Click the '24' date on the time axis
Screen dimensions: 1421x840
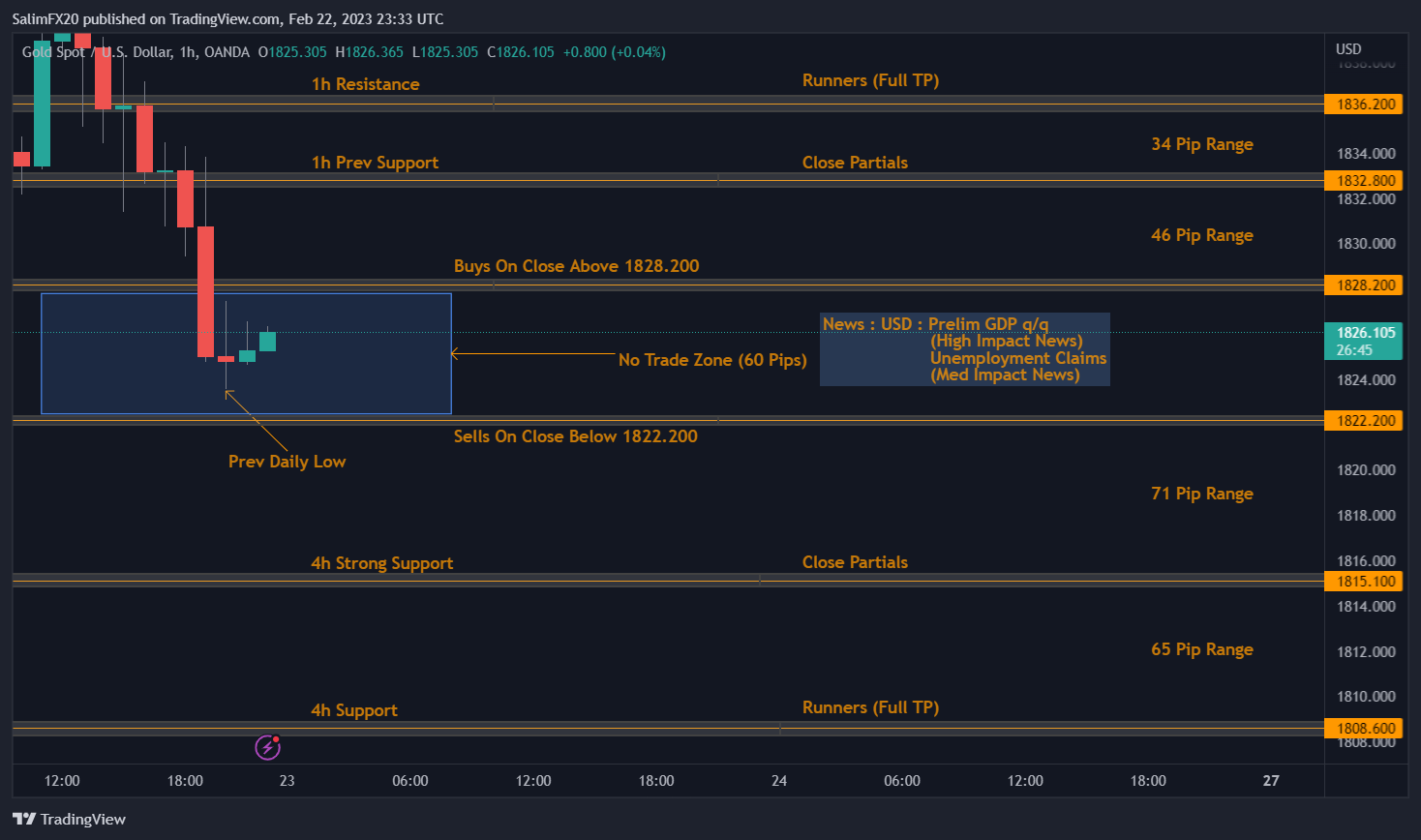coord(779,781)
